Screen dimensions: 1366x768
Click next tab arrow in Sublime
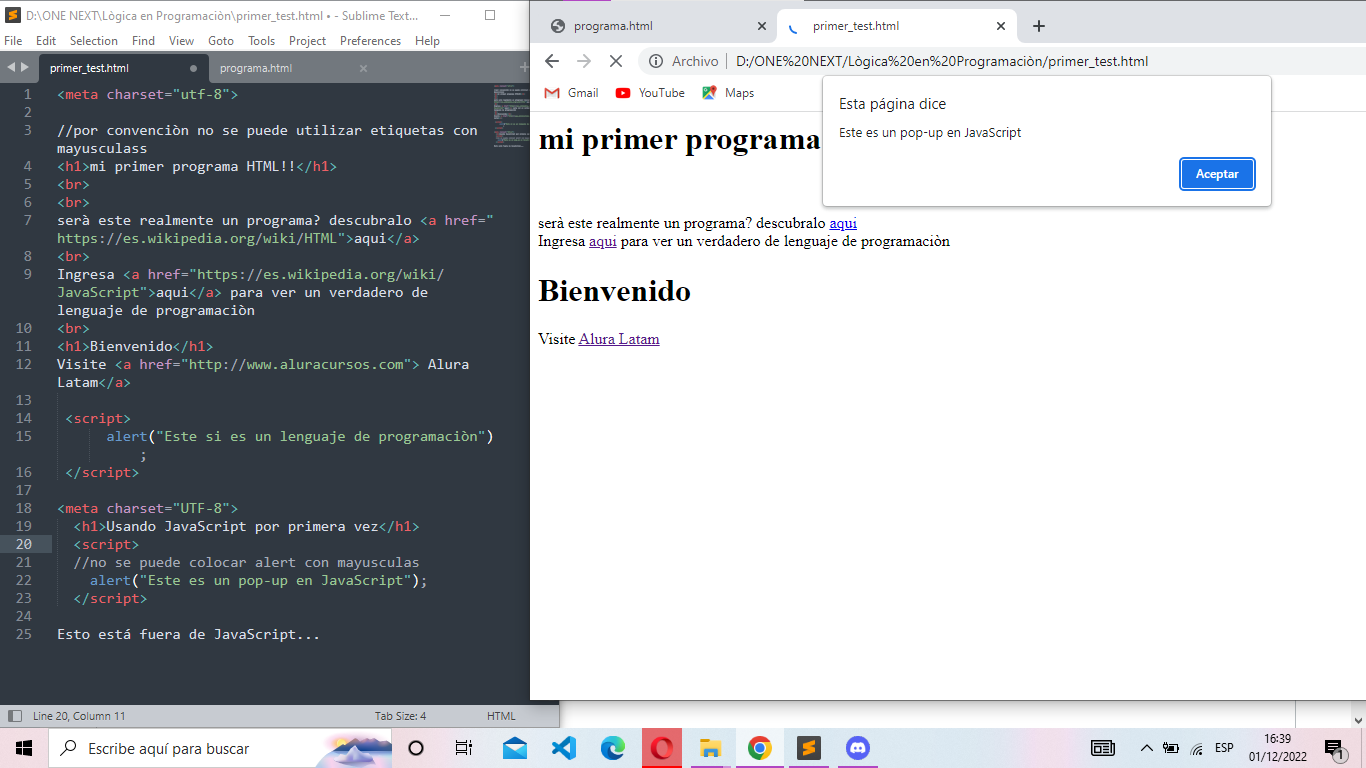point(25,68)
